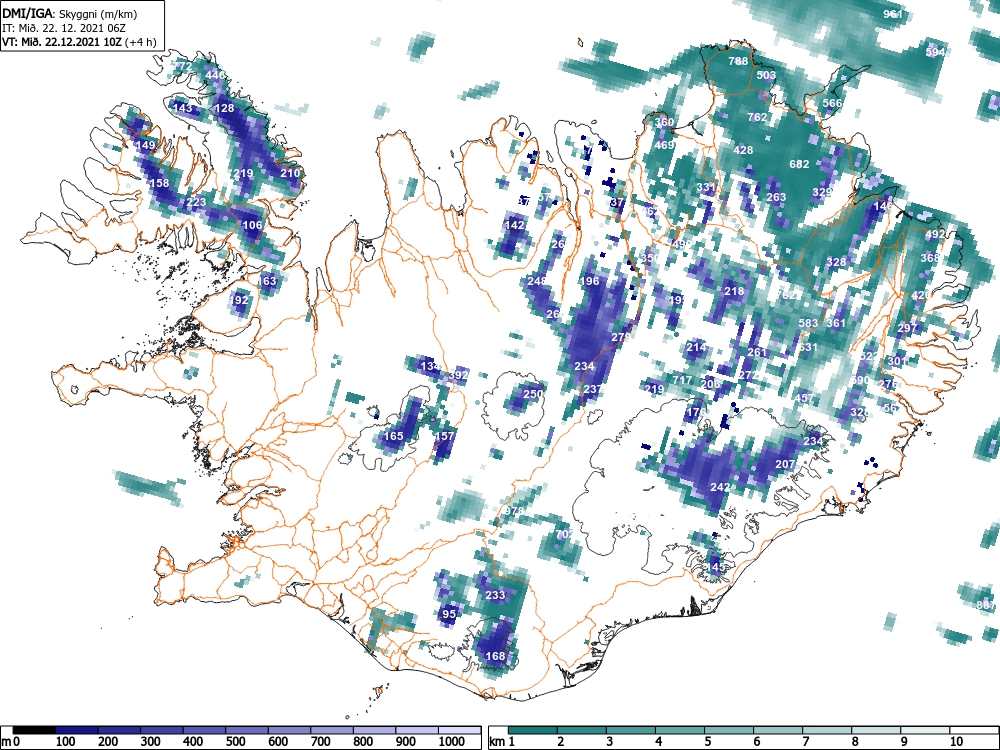Click the visibility value '143' on the map
This screenshot has height=750, width=1000.
(182, 108)
